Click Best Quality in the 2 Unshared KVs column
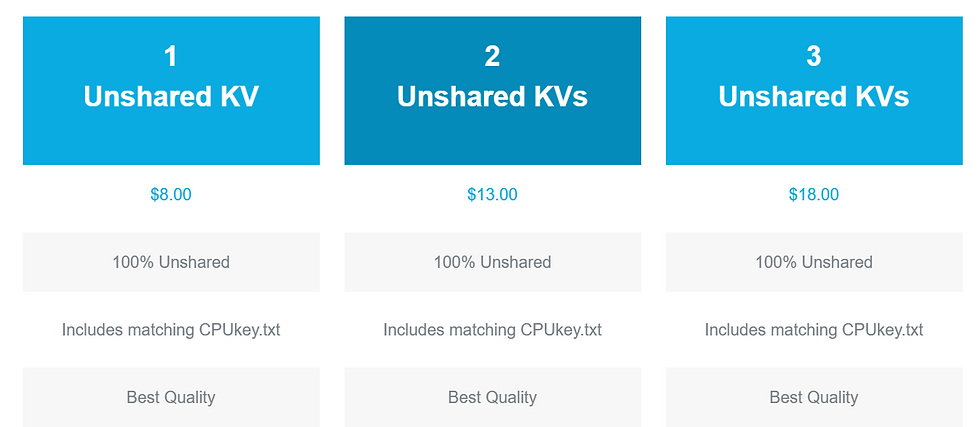Viewport: 980px width, 427px height. (492, 397)
